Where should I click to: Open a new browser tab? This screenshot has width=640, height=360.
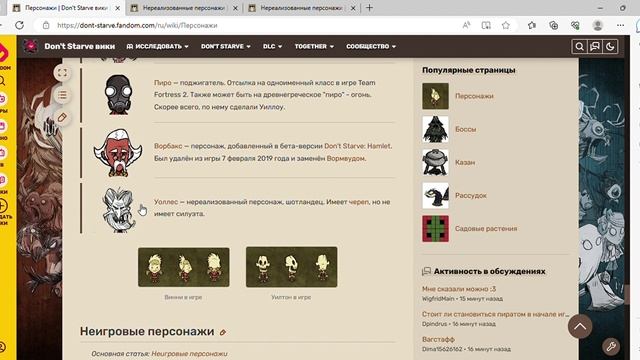click(x=369, y=8)
